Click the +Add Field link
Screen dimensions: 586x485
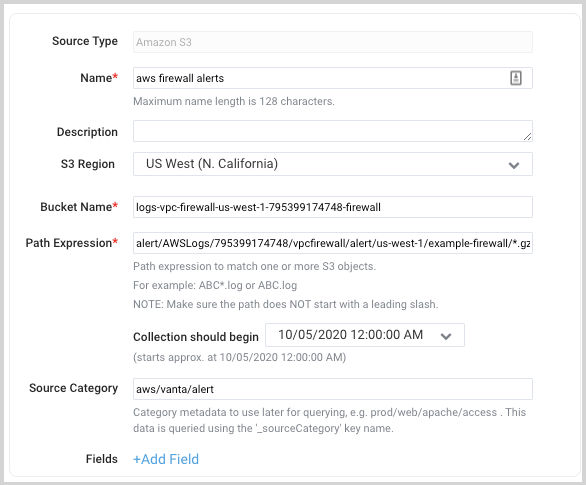(166, 459)
